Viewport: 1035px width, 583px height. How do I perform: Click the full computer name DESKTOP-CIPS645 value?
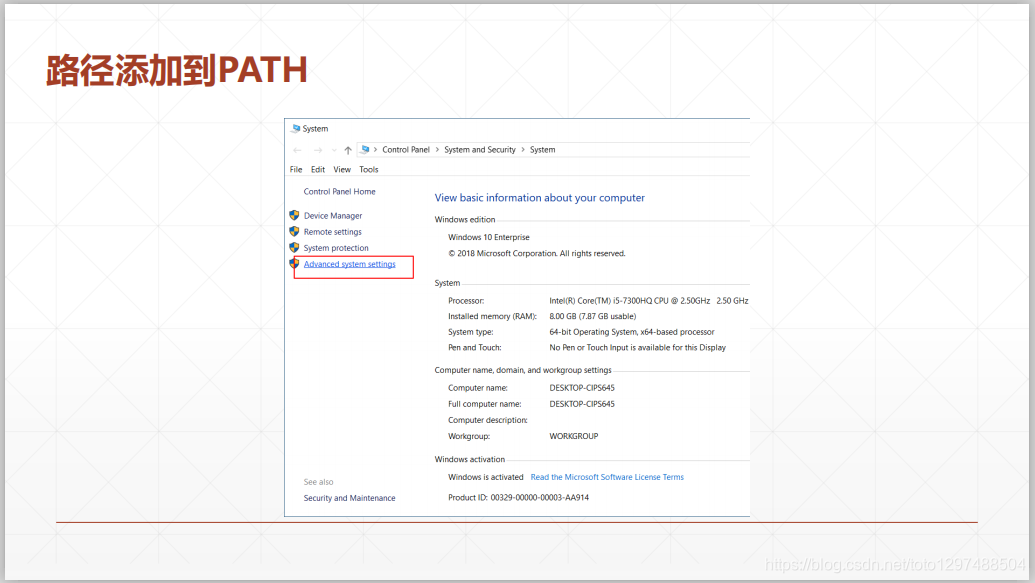click(x=582, y=404)
